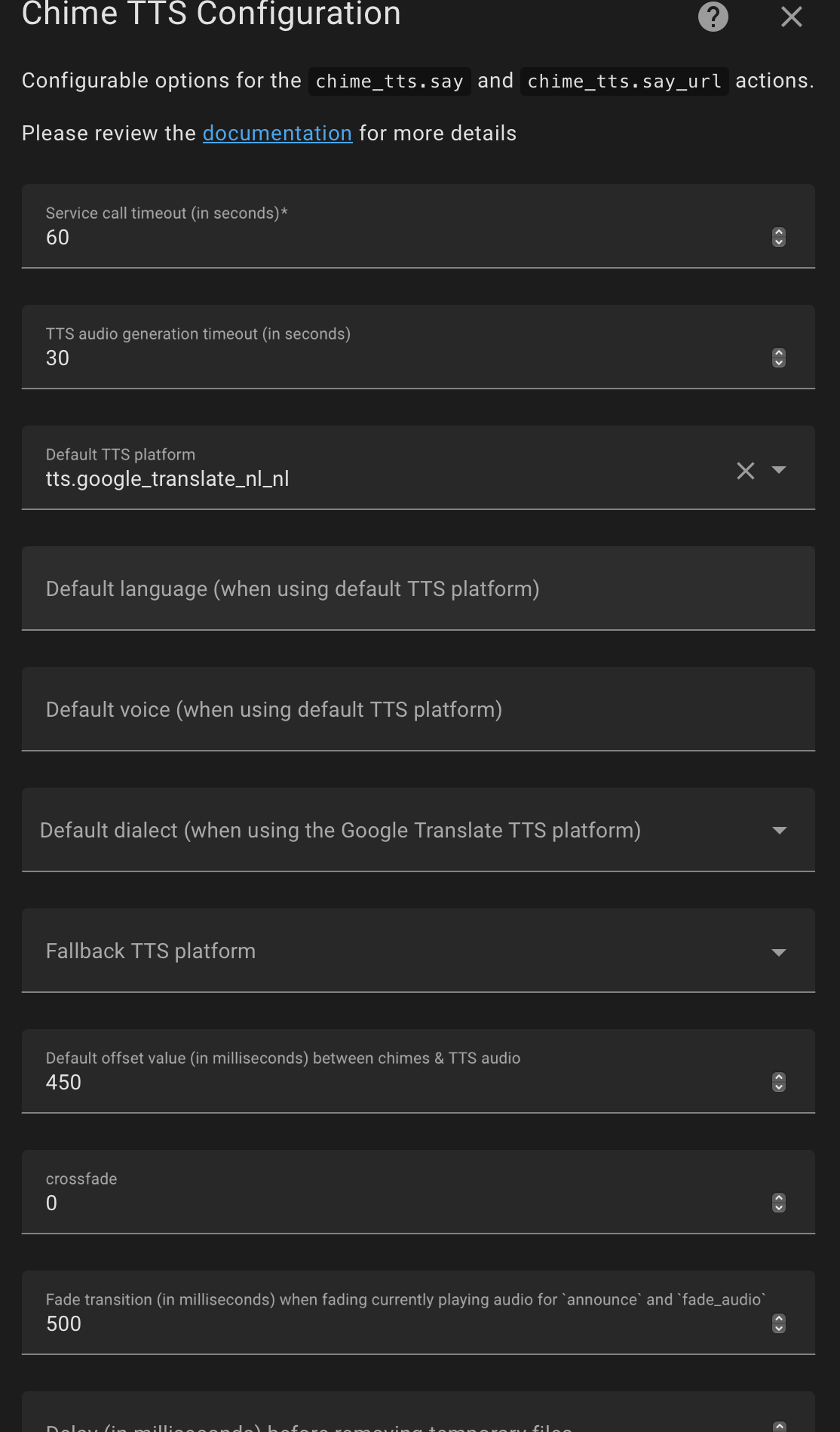Close the Chime TTS Configuration dialog
This screenshot has width=840, height=1432.
(791, 17)
